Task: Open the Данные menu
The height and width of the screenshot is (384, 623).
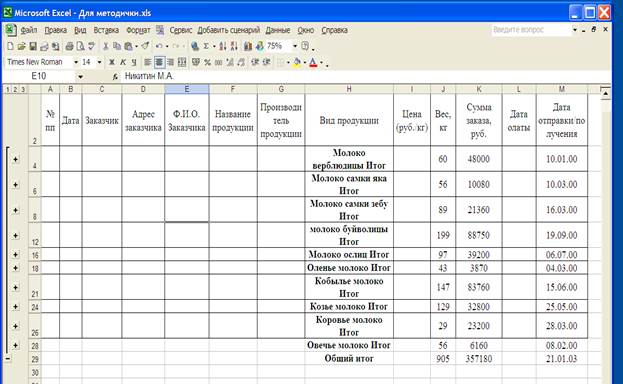Action: pos(278,30)
